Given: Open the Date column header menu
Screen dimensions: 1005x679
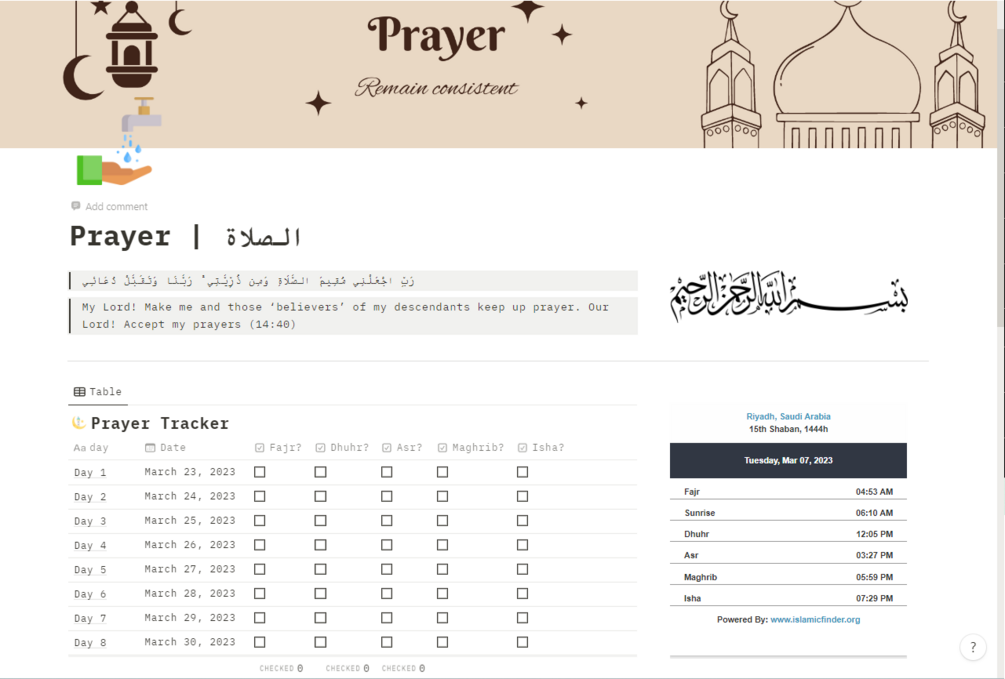Looking at the screenshot, I should 166,448.
